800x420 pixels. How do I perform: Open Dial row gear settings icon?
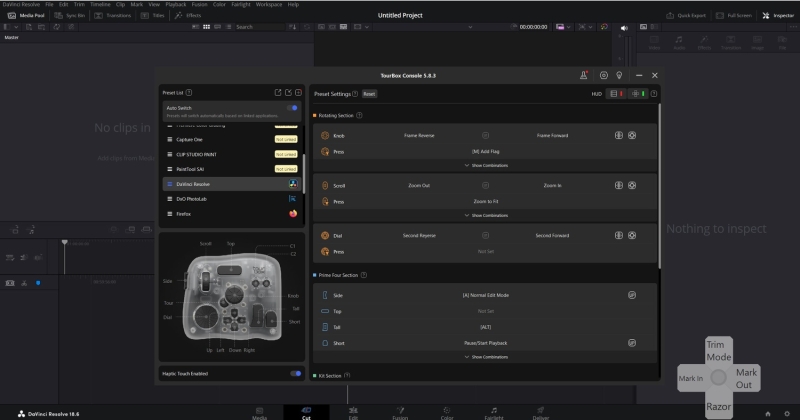(632, 235)
